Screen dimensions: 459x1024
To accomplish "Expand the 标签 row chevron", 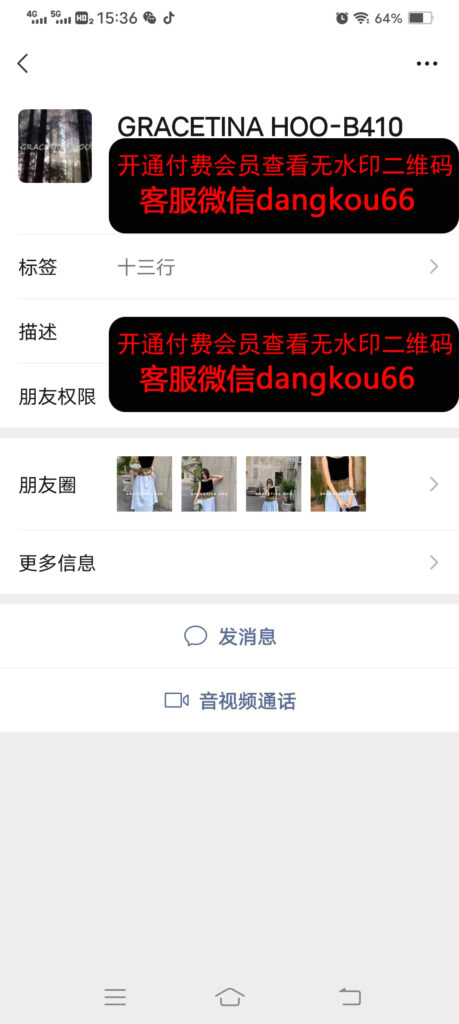I will click(434, 266).
